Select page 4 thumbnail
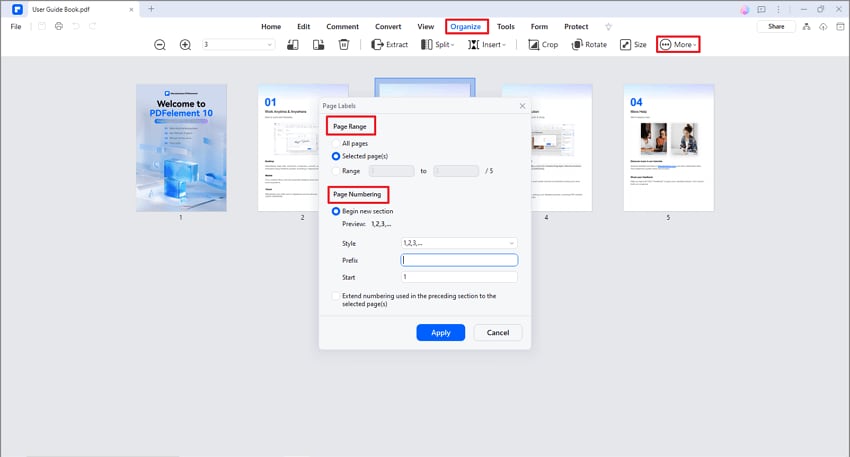 (562, 147)
